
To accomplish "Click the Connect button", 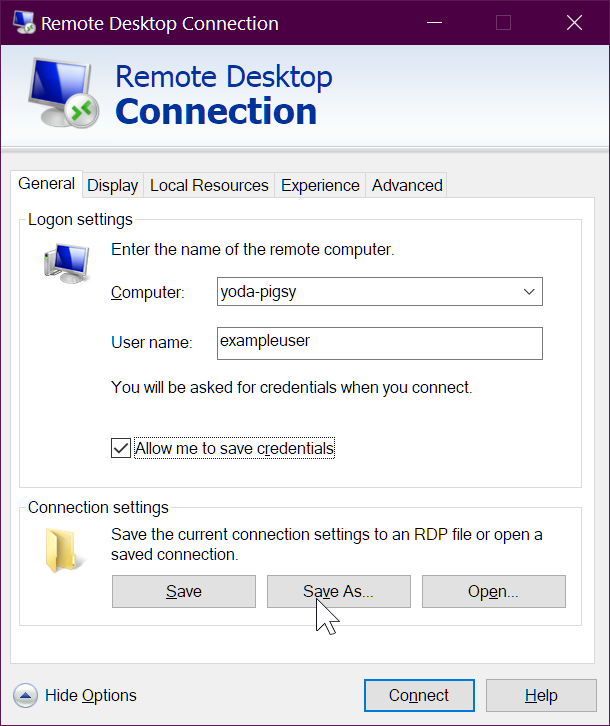I will 419,695.
